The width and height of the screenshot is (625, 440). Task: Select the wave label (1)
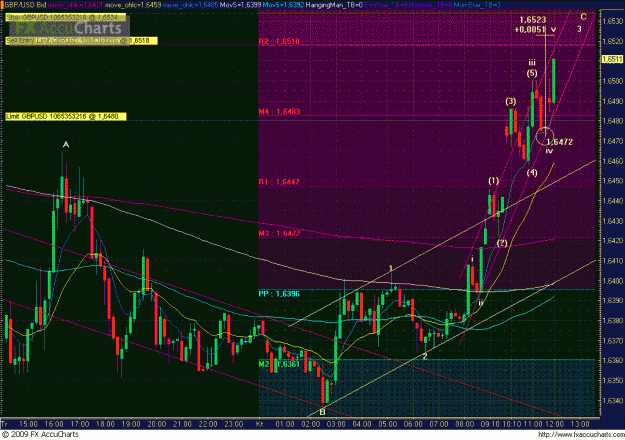(x=493, y=181)
